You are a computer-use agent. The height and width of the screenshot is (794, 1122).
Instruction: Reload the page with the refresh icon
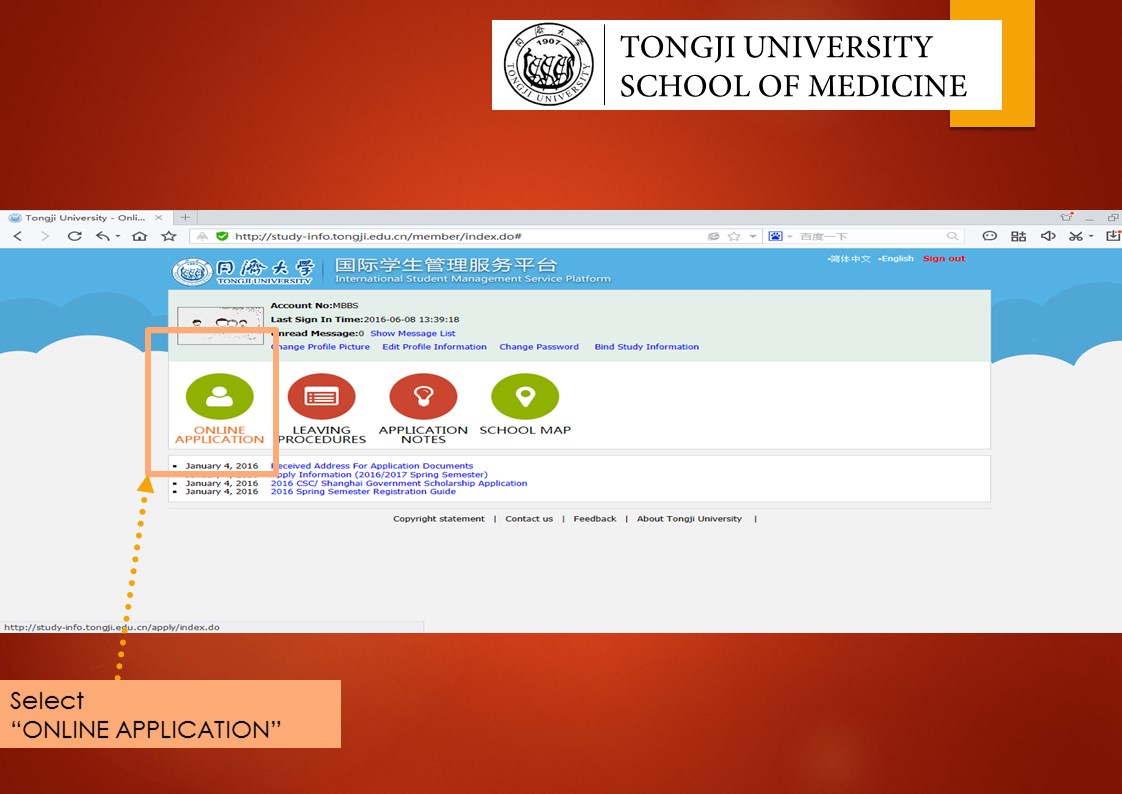(74, 236)
